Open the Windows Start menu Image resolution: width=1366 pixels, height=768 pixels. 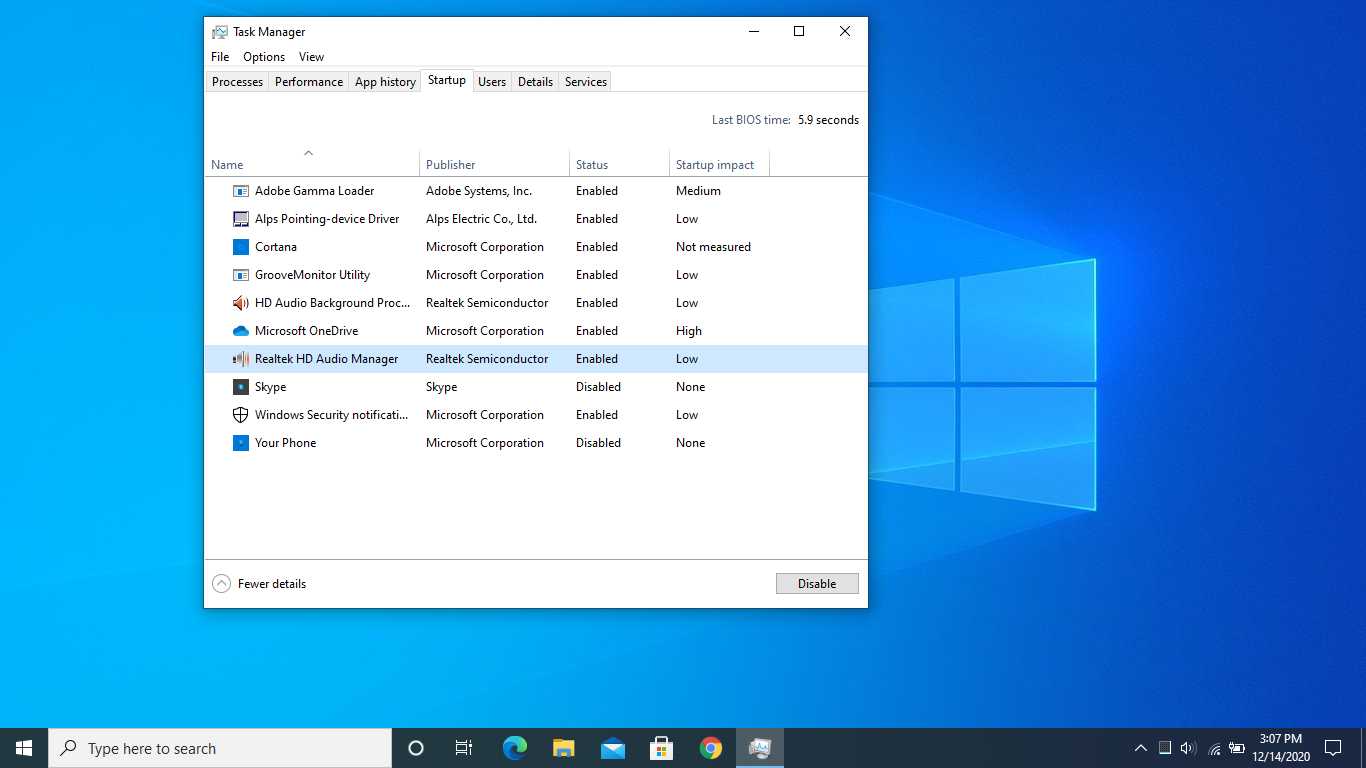[x=24, y=748]
